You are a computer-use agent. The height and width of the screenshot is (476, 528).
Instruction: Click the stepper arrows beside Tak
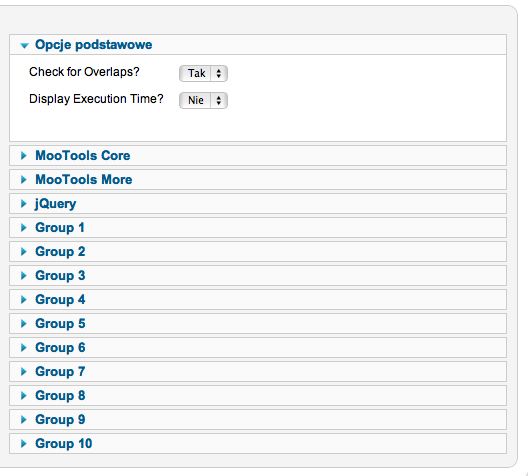(x=219, y=73)
